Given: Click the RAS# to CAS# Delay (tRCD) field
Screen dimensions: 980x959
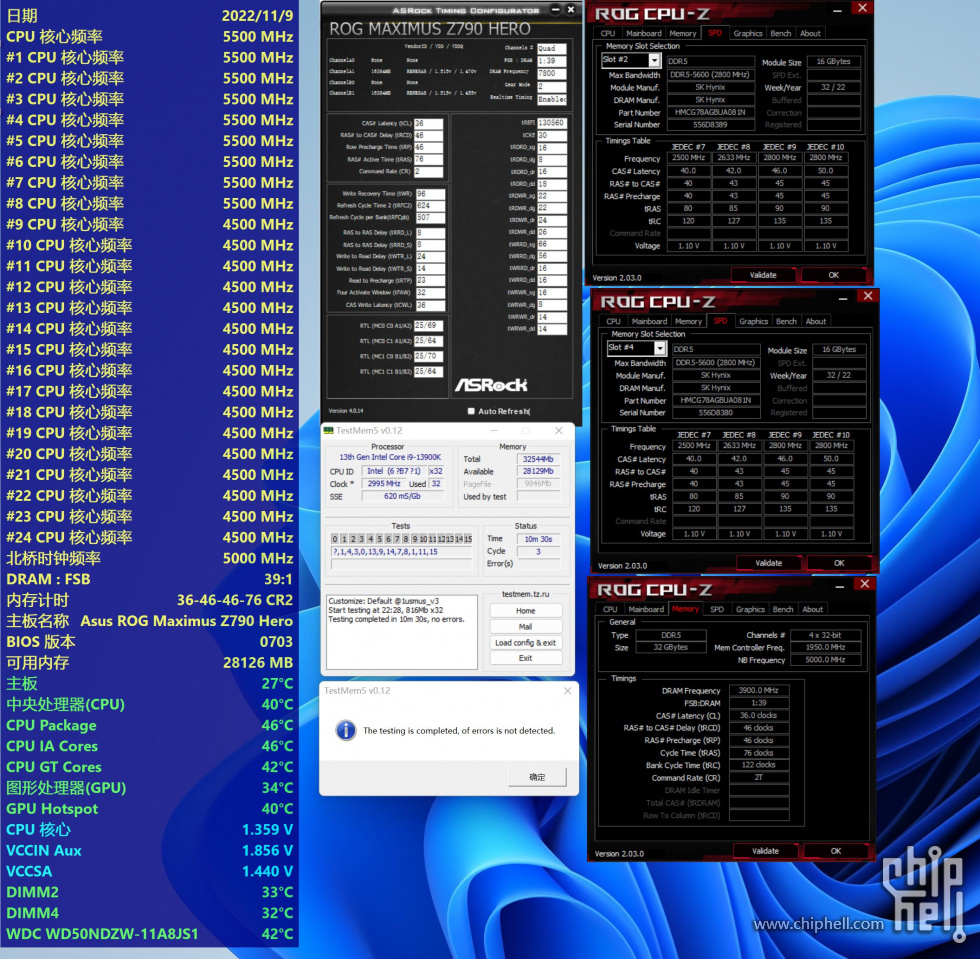Looking at the screenshot, I should coord(429,135).
